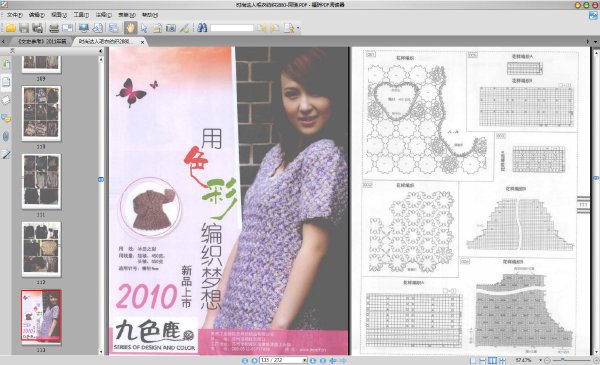Switch to the document tab containing '2013'
The width and height of the screenshot is (600, 365).
(42, 41)
